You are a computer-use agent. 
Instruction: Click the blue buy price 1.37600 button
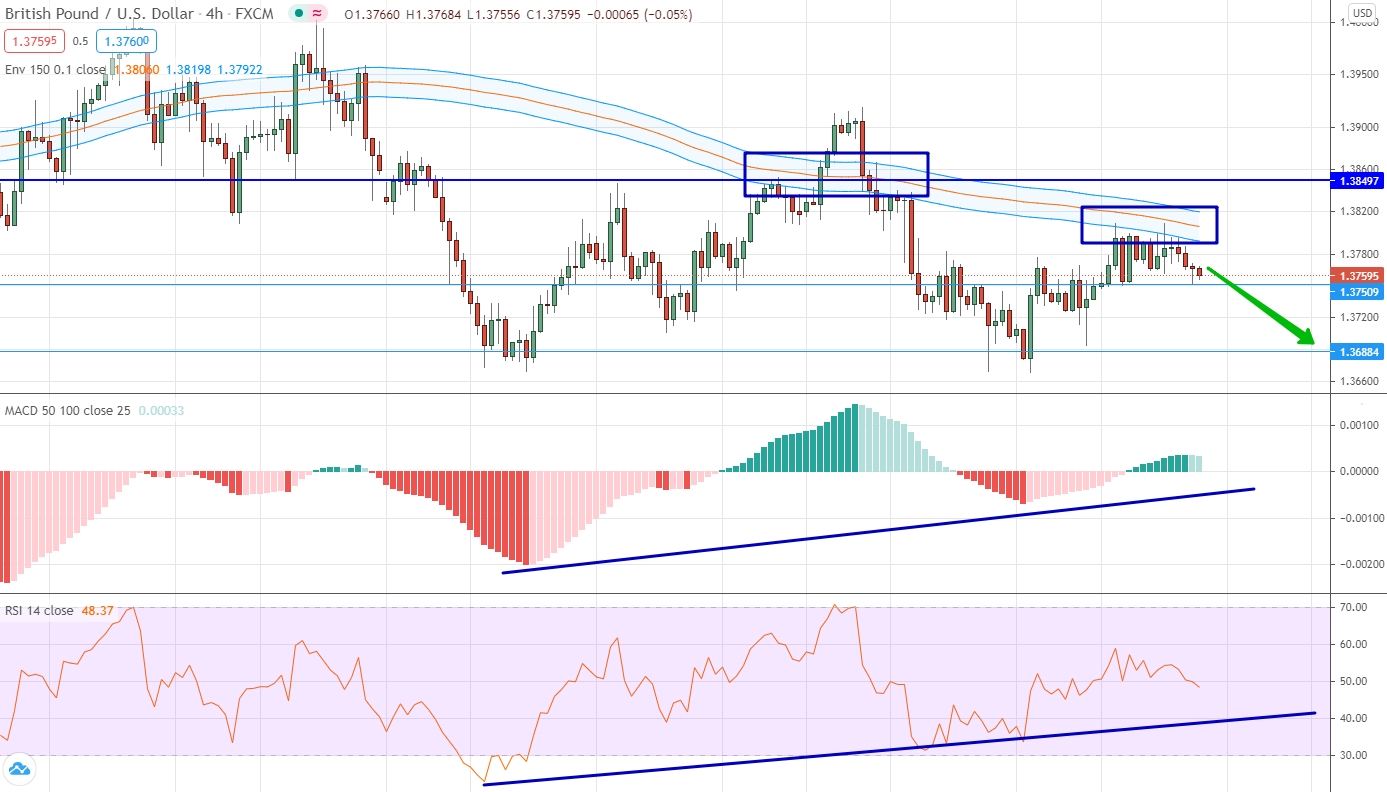pos(125,41)
